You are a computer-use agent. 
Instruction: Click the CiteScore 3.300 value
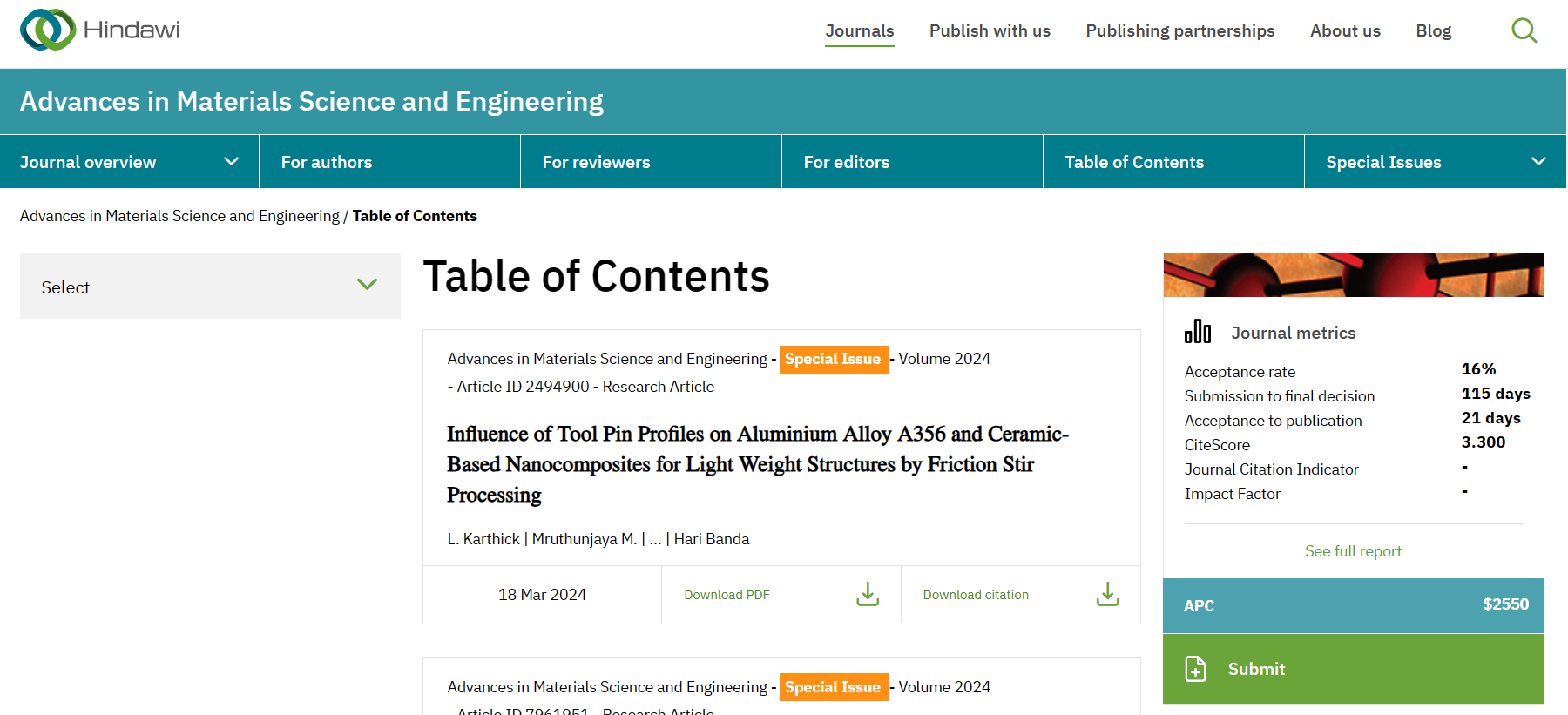point(1483,442)
